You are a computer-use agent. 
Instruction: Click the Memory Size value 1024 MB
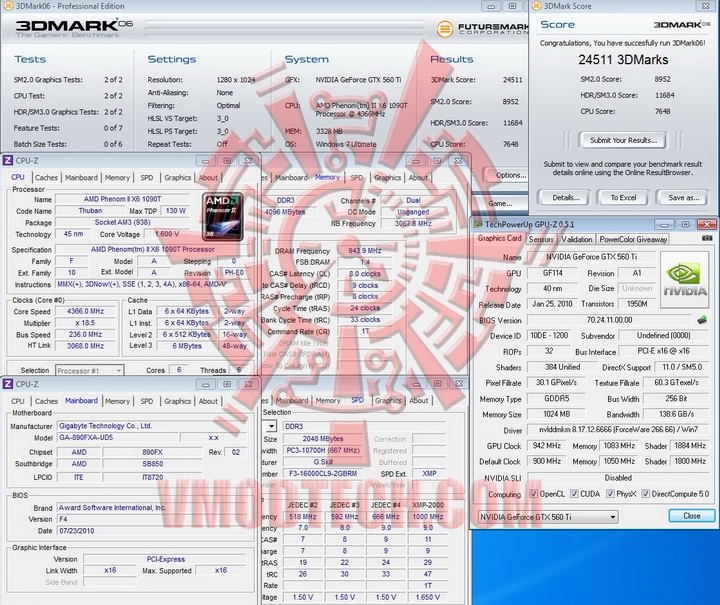pyautogui.click(x=556, y=414)
